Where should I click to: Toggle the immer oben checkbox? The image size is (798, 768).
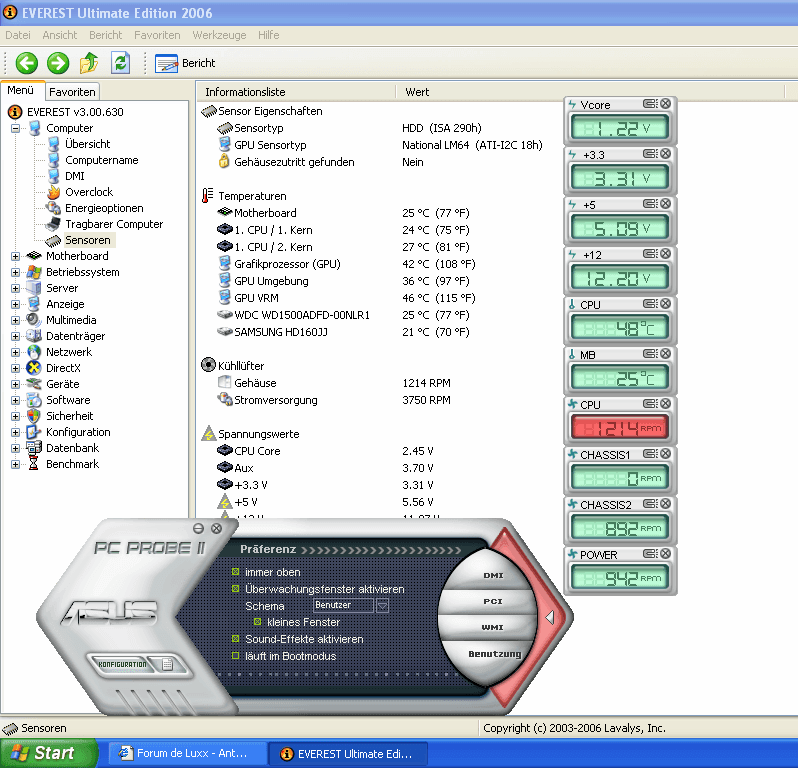click(236, 572)
